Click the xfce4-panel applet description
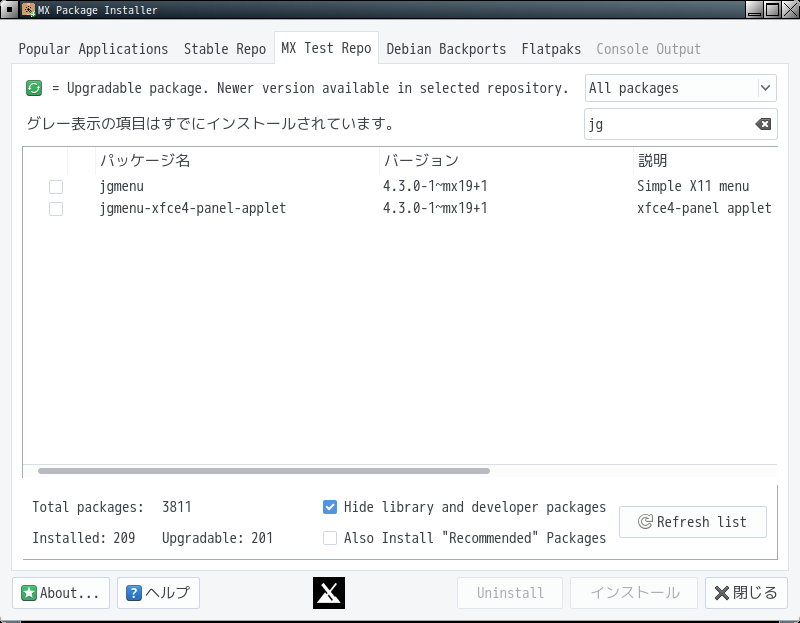Screen dimensions: 800x623 [704, 208]
